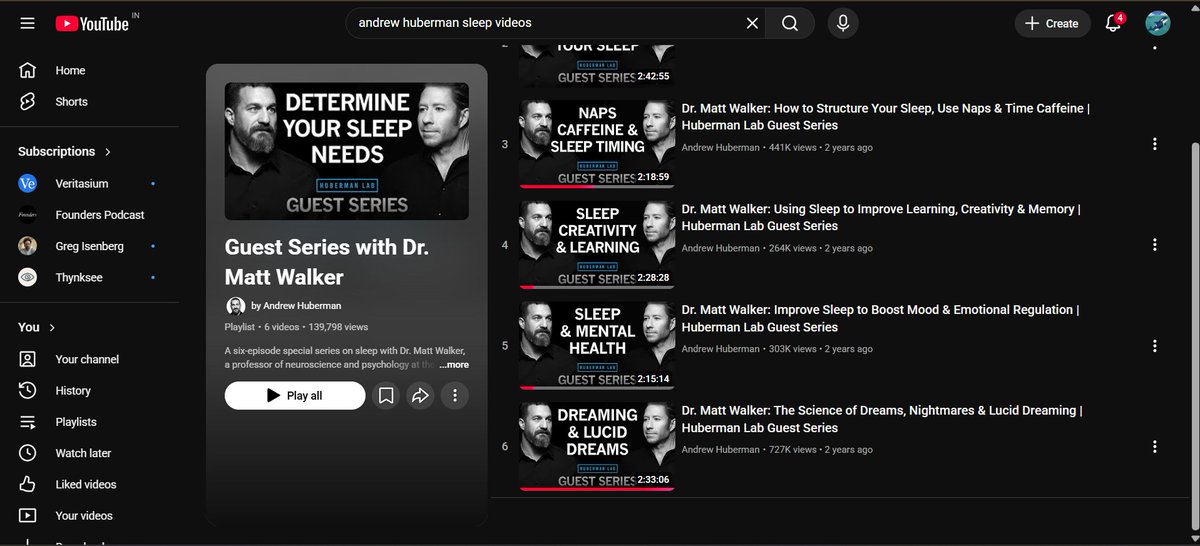Viewport: 1200px width, 546px height.
Task: Open title 'The Science of Dreams' video
Action: (882, 419)
